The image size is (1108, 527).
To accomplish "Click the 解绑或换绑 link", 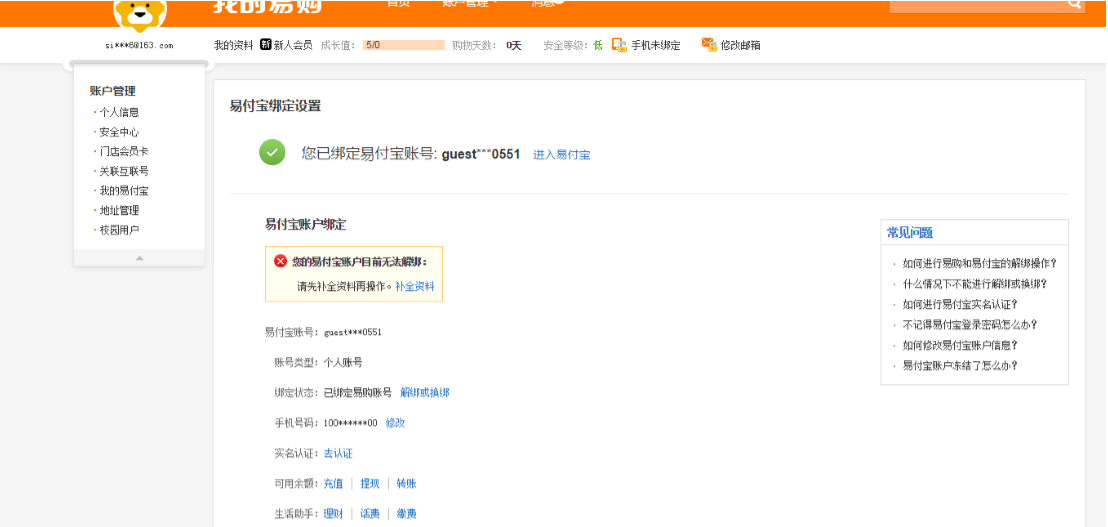I will tap(425, 393).
